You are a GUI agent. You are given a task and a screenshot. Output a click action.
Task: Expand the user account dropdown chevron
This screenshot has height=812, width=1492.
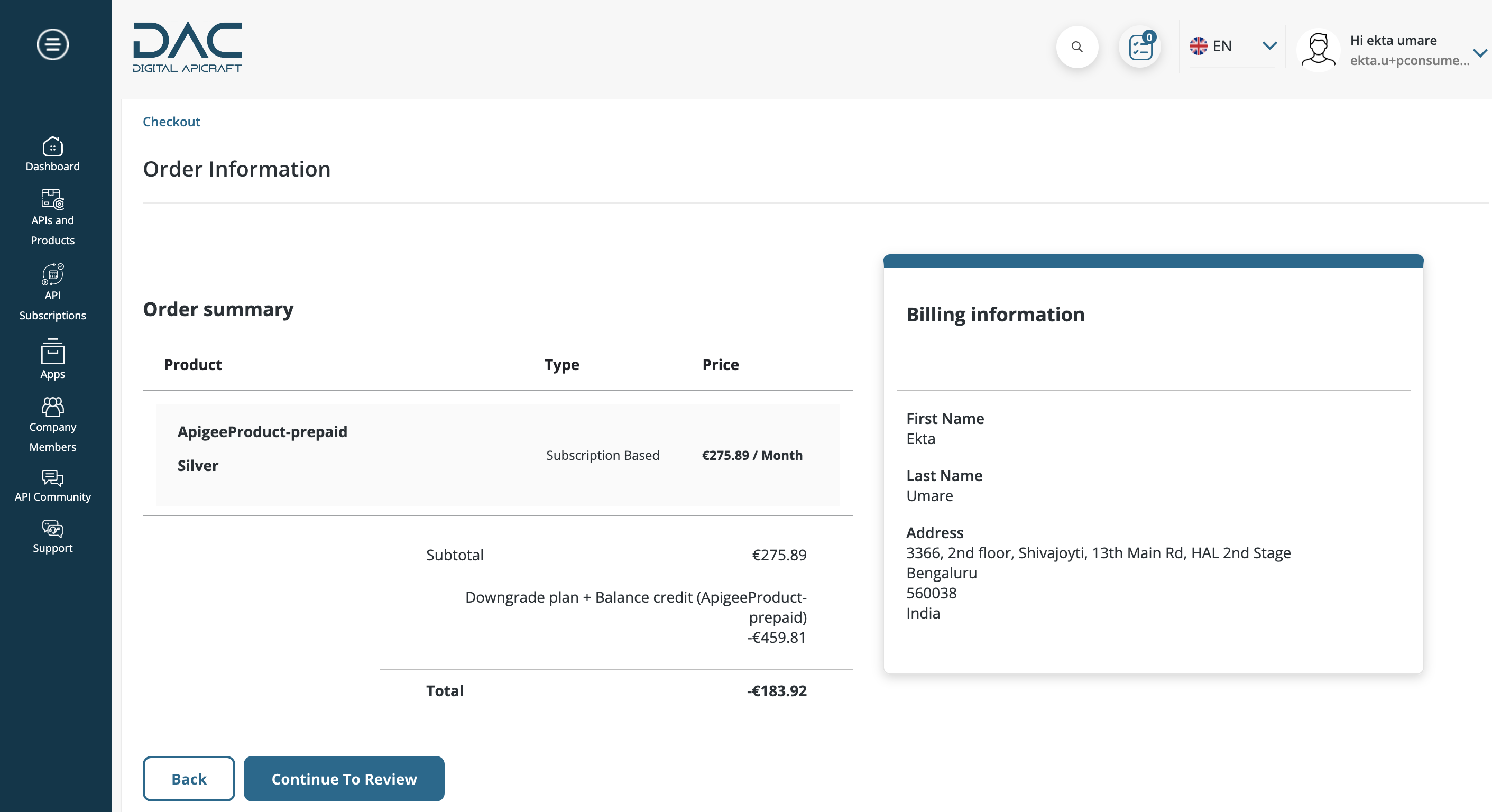tap(1480, 53)
